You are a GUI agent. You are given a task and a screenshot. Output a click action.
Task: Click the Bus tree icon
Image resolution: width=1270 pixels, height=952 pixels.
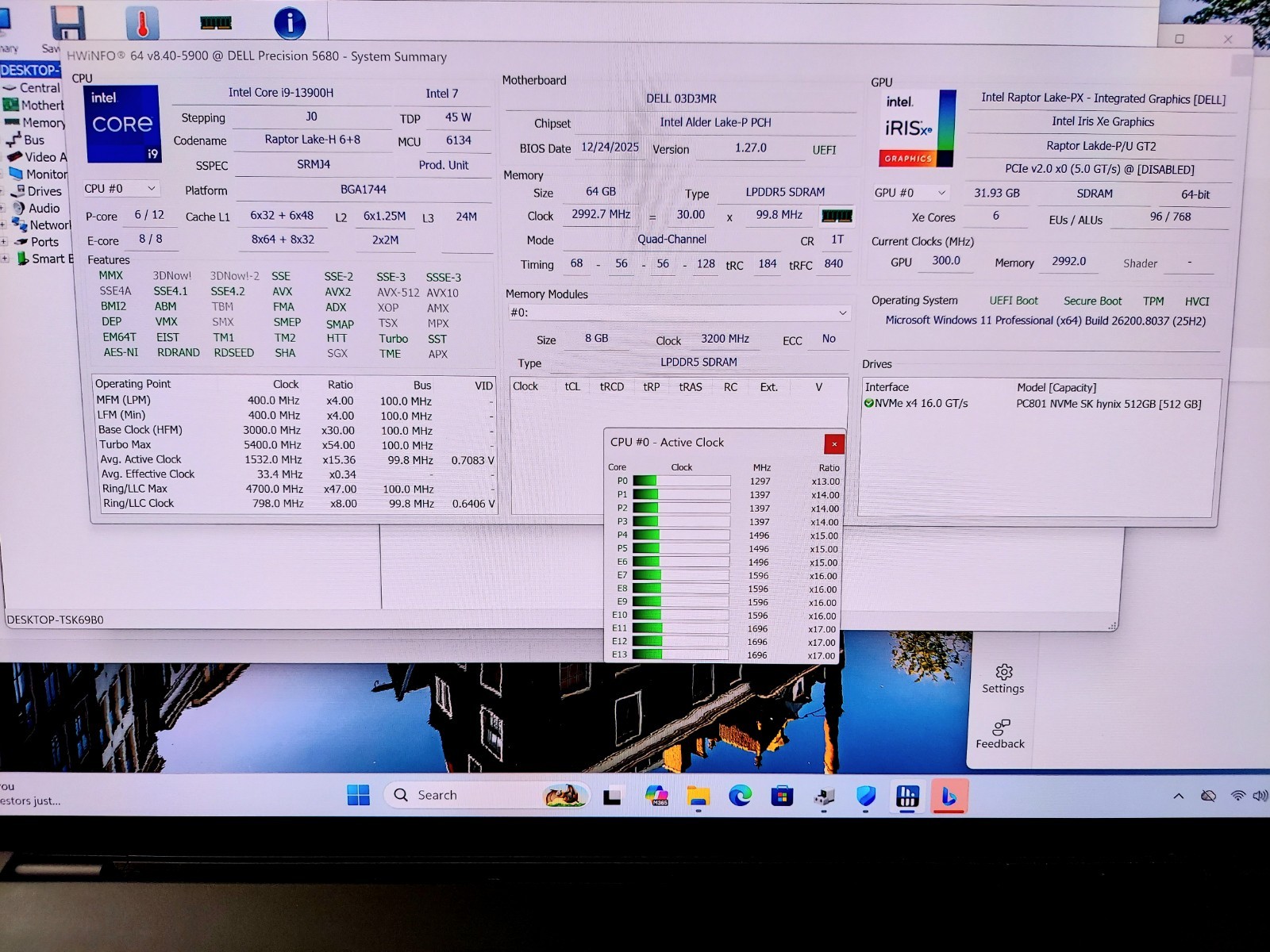(13, 140)
